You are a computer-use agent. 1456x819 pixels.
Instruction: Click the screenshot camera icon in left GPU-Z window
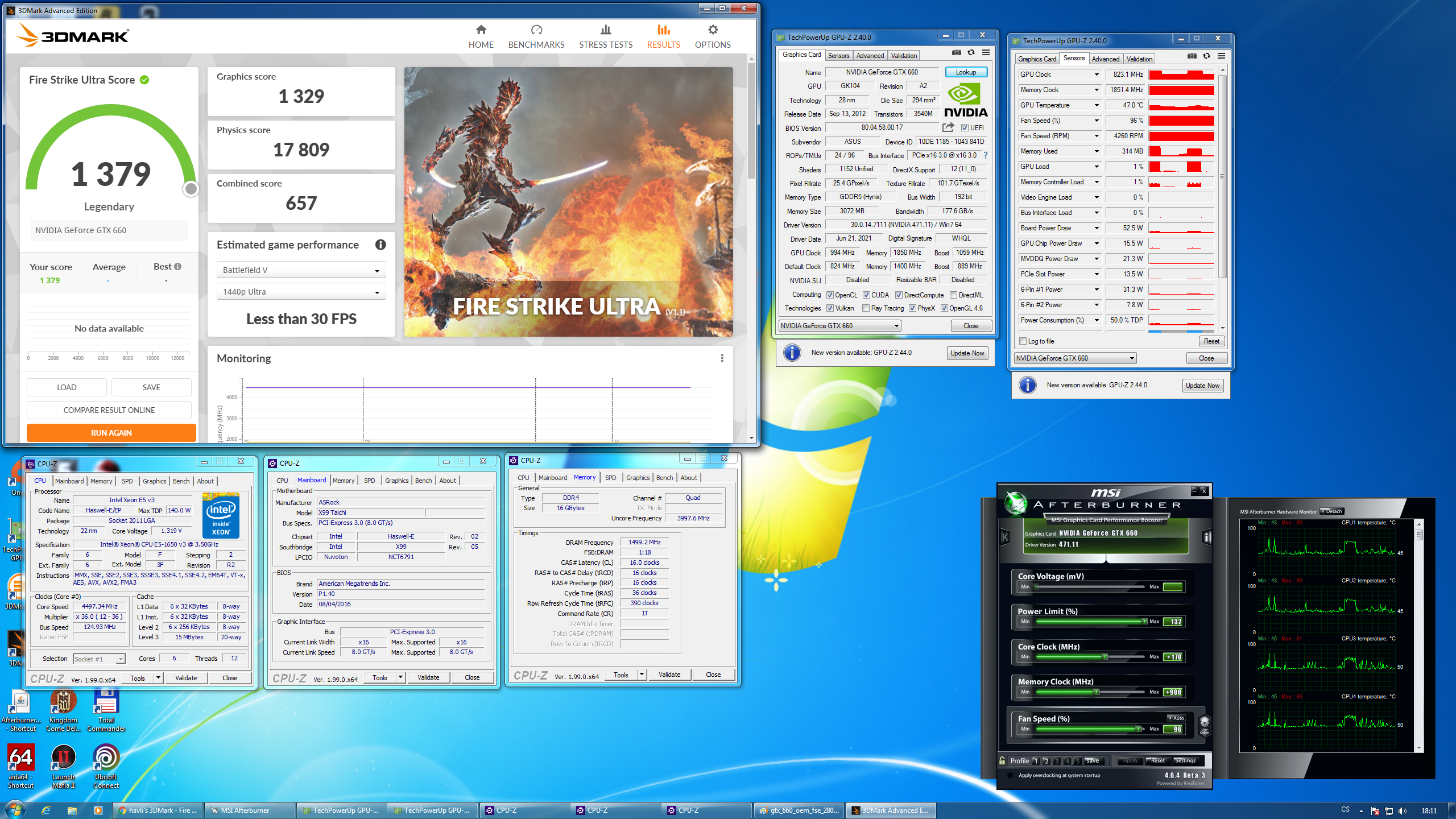957,53
